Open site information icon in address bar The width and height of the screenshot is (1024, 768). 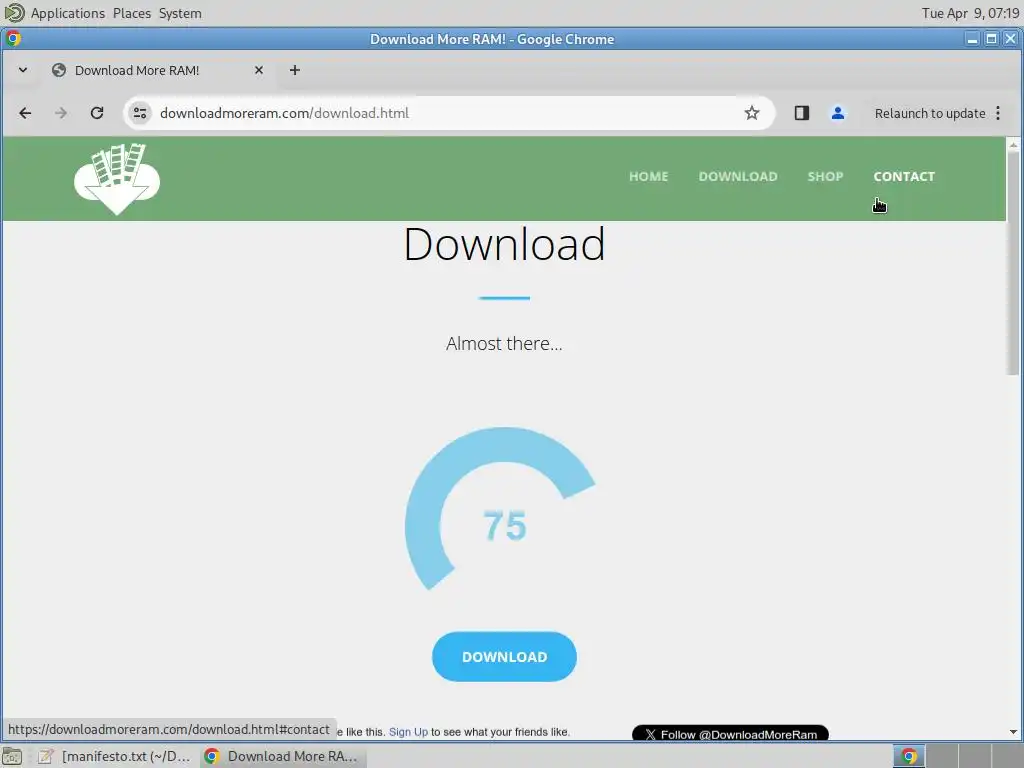140,113
